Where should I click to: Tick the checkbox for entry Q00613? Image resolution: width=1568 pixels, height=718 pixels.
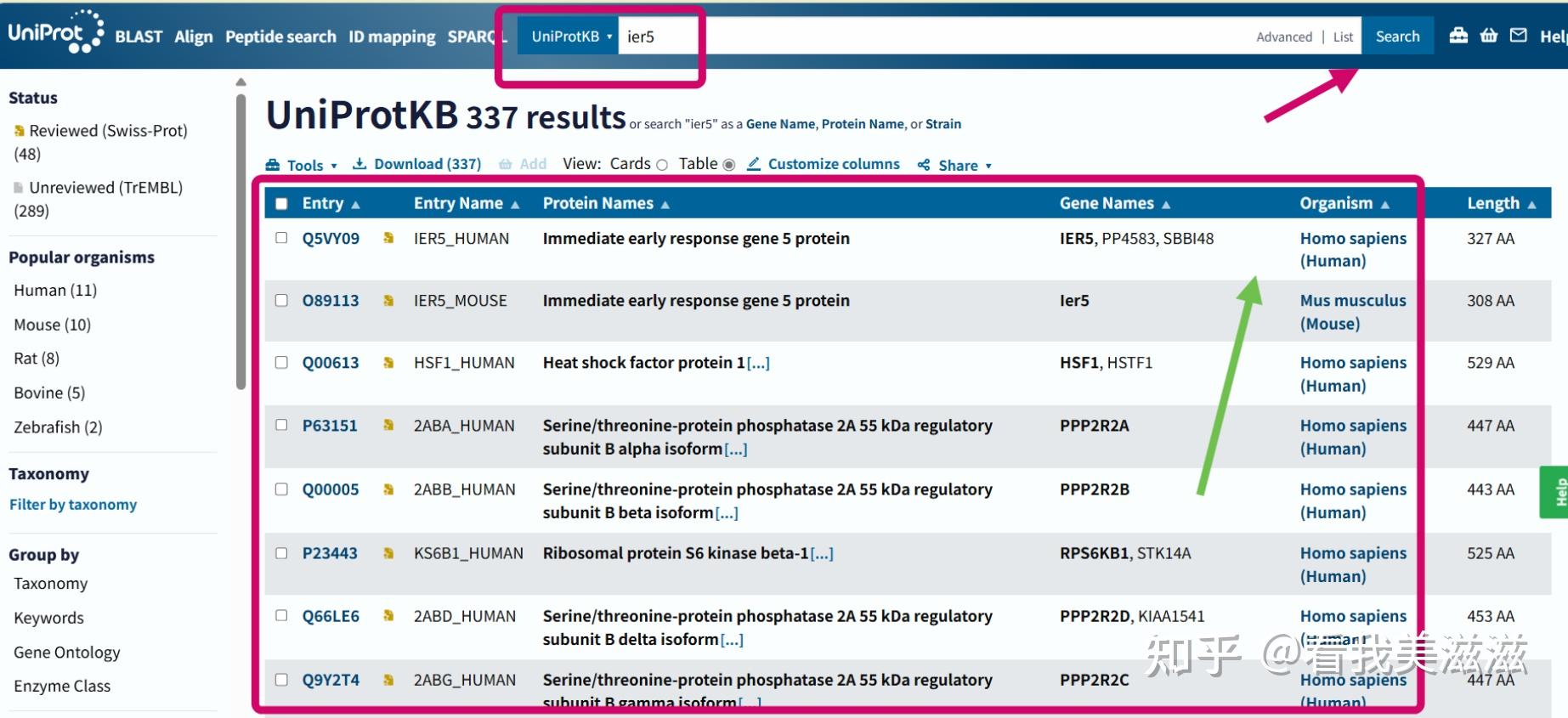point(281,362)
